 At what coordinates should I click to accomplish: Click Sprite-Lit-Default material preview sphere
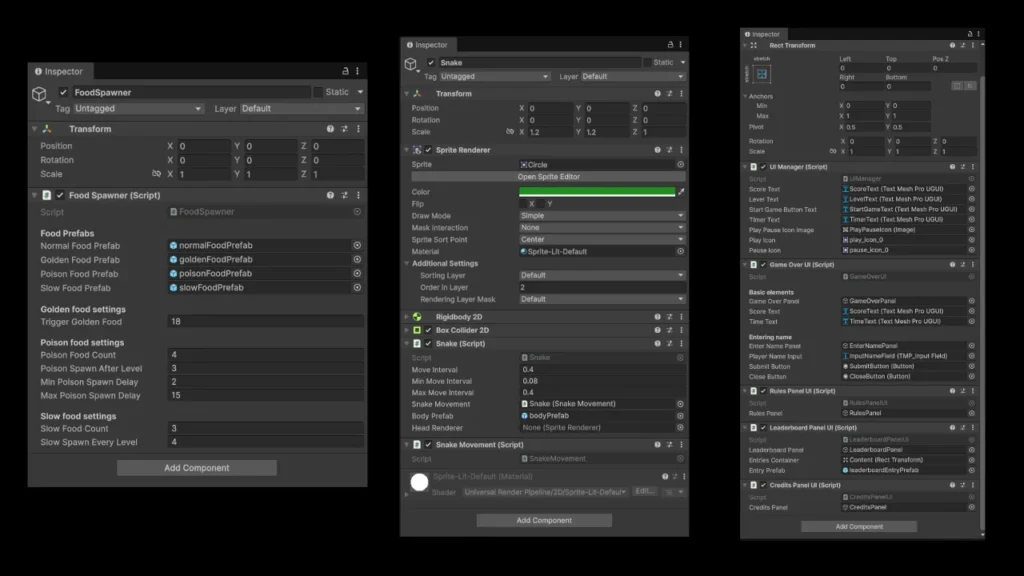tap(419, 482)
